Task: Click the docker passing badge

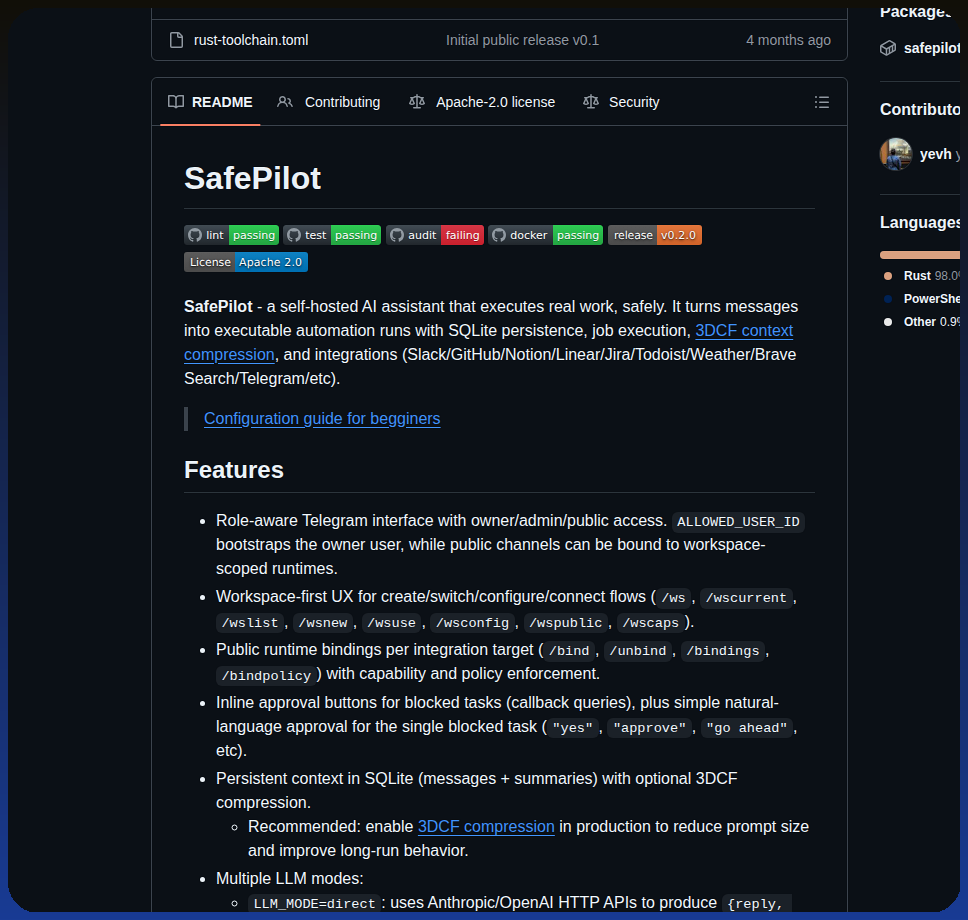Action: pos(546,235)
